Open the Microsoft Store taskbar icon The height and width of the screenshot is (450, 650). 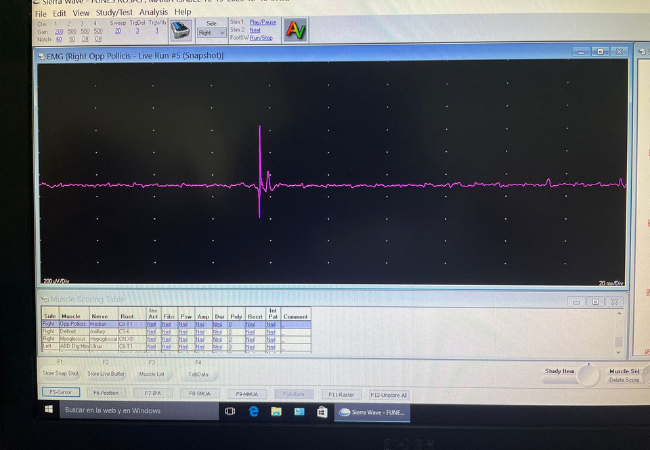point(322,411)
